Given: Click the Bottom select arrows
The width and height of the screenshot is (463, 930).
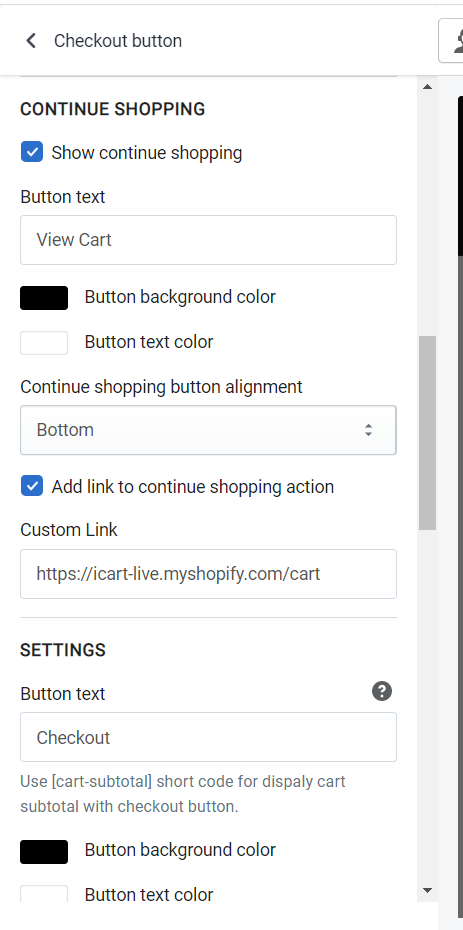Looking at the screenshot, I should coord(368,430).
